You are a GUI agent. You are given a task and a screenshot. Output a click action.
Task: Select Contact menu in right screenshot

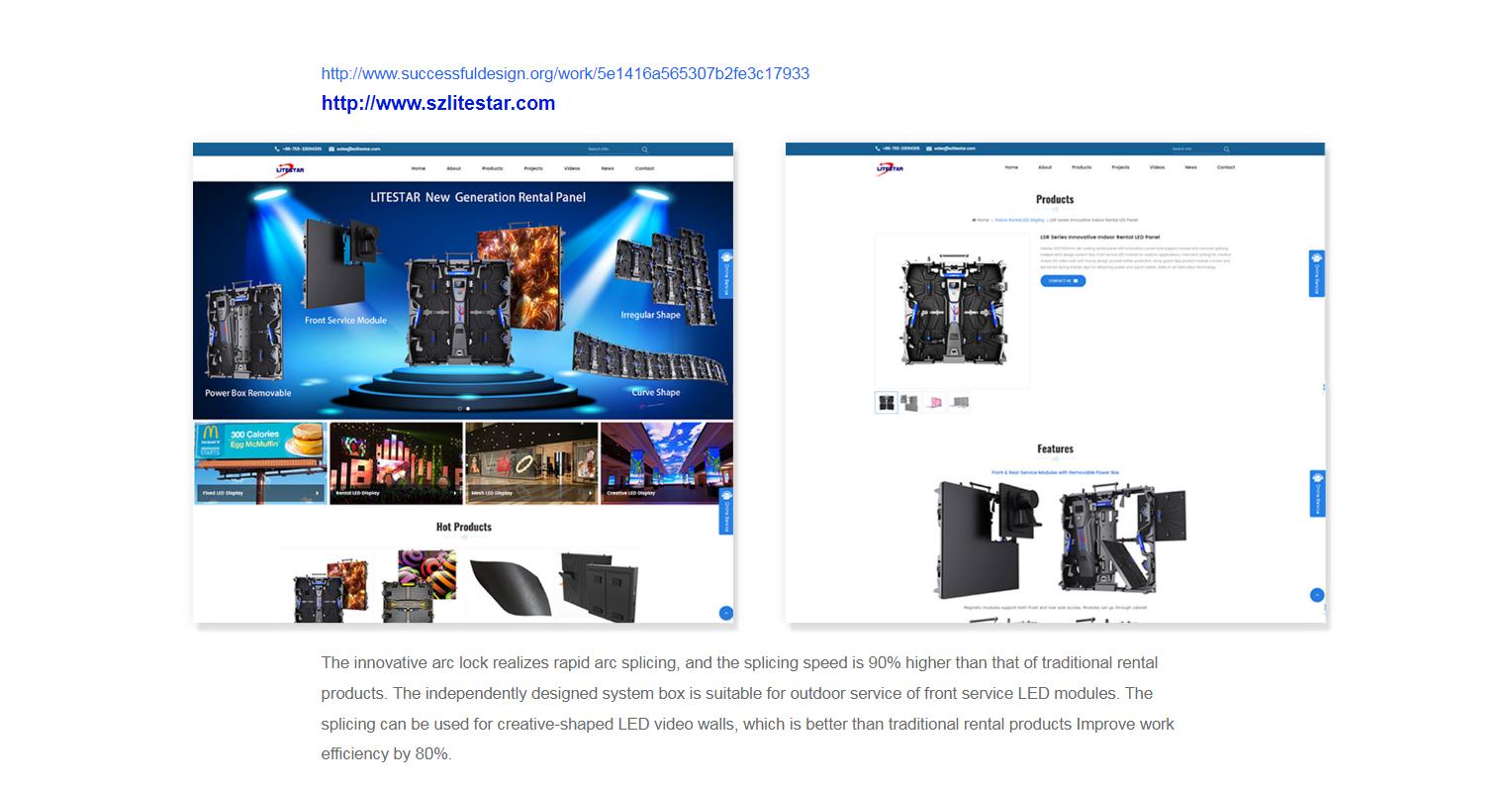(x=1226, y=167)
